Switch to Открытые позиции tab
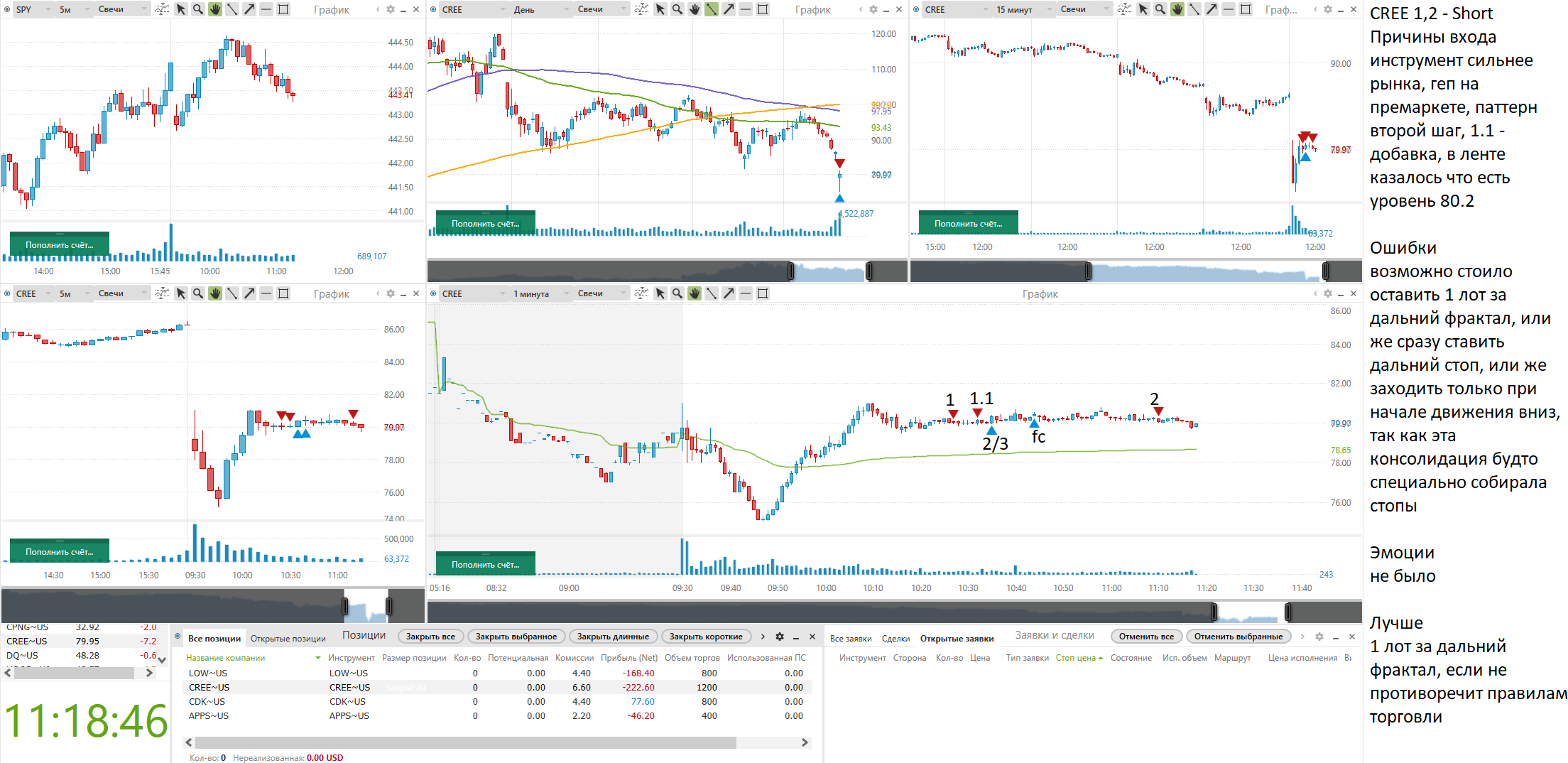This screenshot has width=1568, height=763. click(288, 638)
